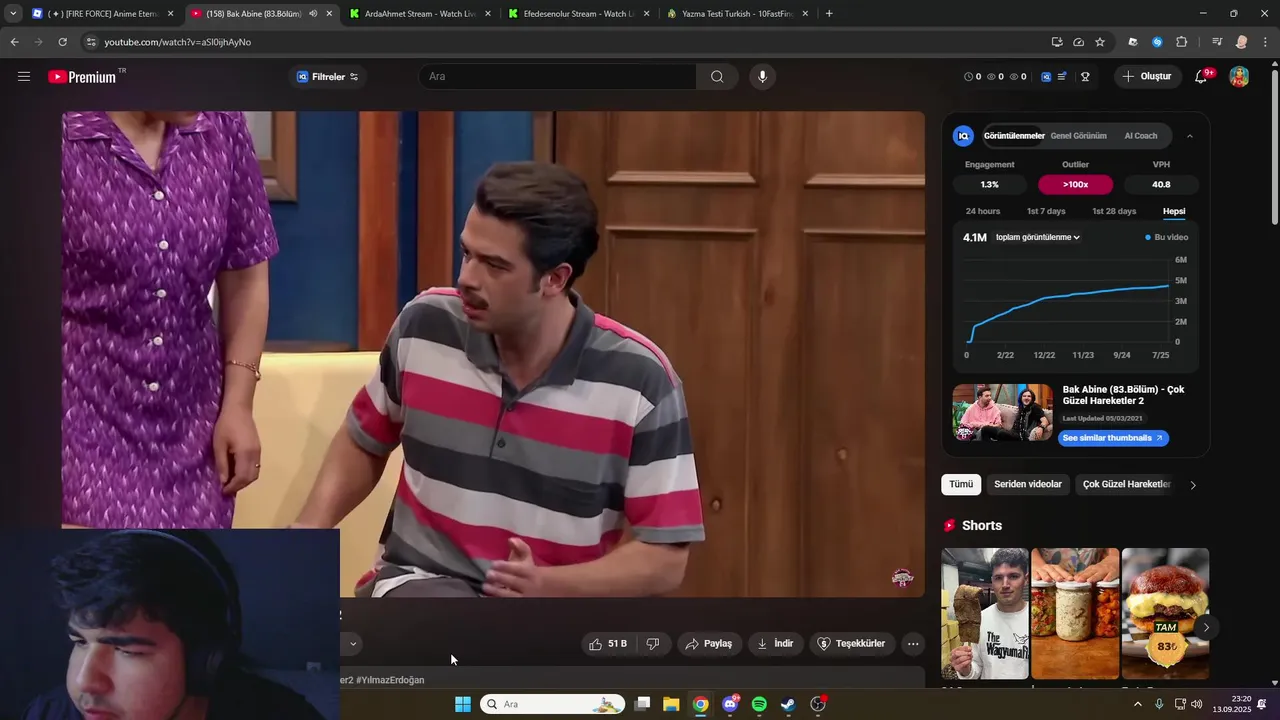The image size is (1280, 720).
Task: Select the Tümü filter chip
Action: (961, 484)
